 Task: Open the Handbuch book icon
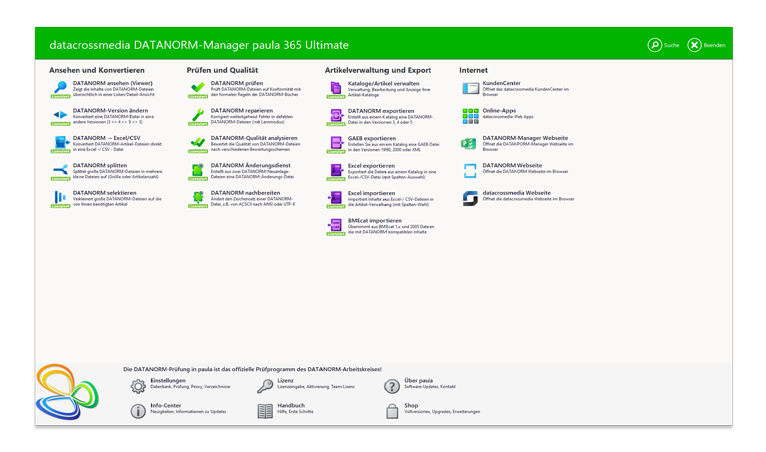265,411
